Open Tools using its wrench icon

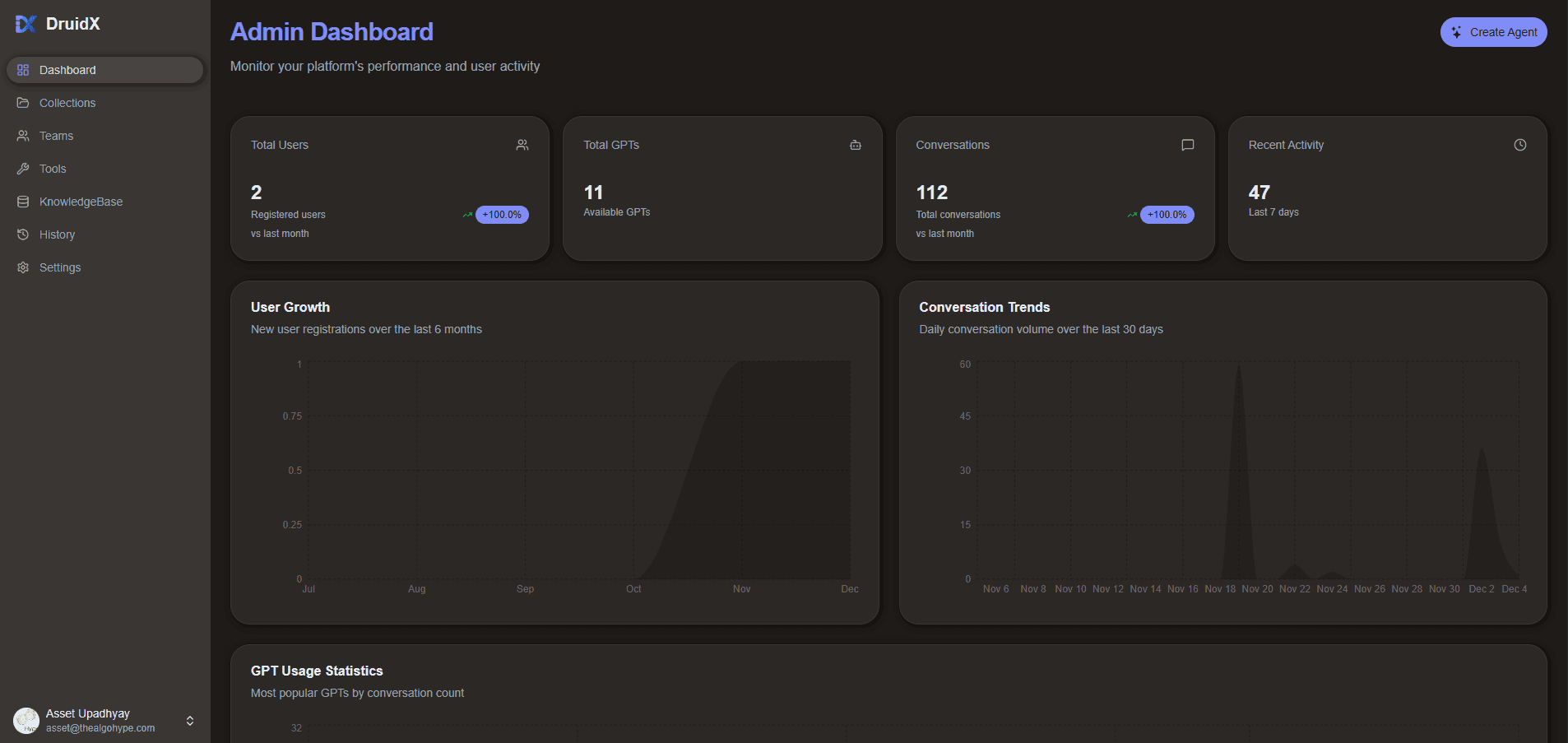coord(24,169)
